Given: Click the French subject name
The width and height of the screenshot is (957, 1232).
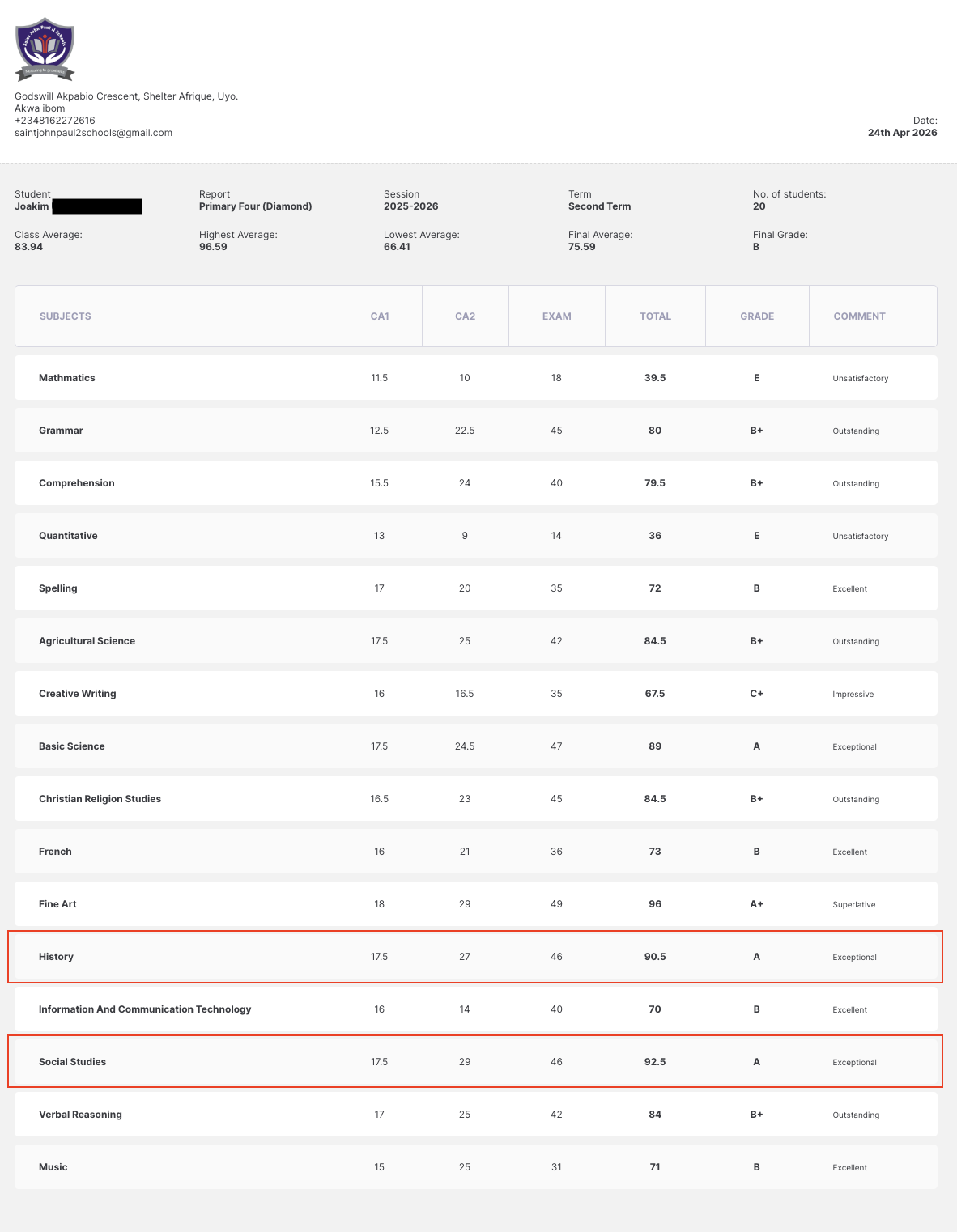Looking at the screenshot, I should tap(55, 852).
